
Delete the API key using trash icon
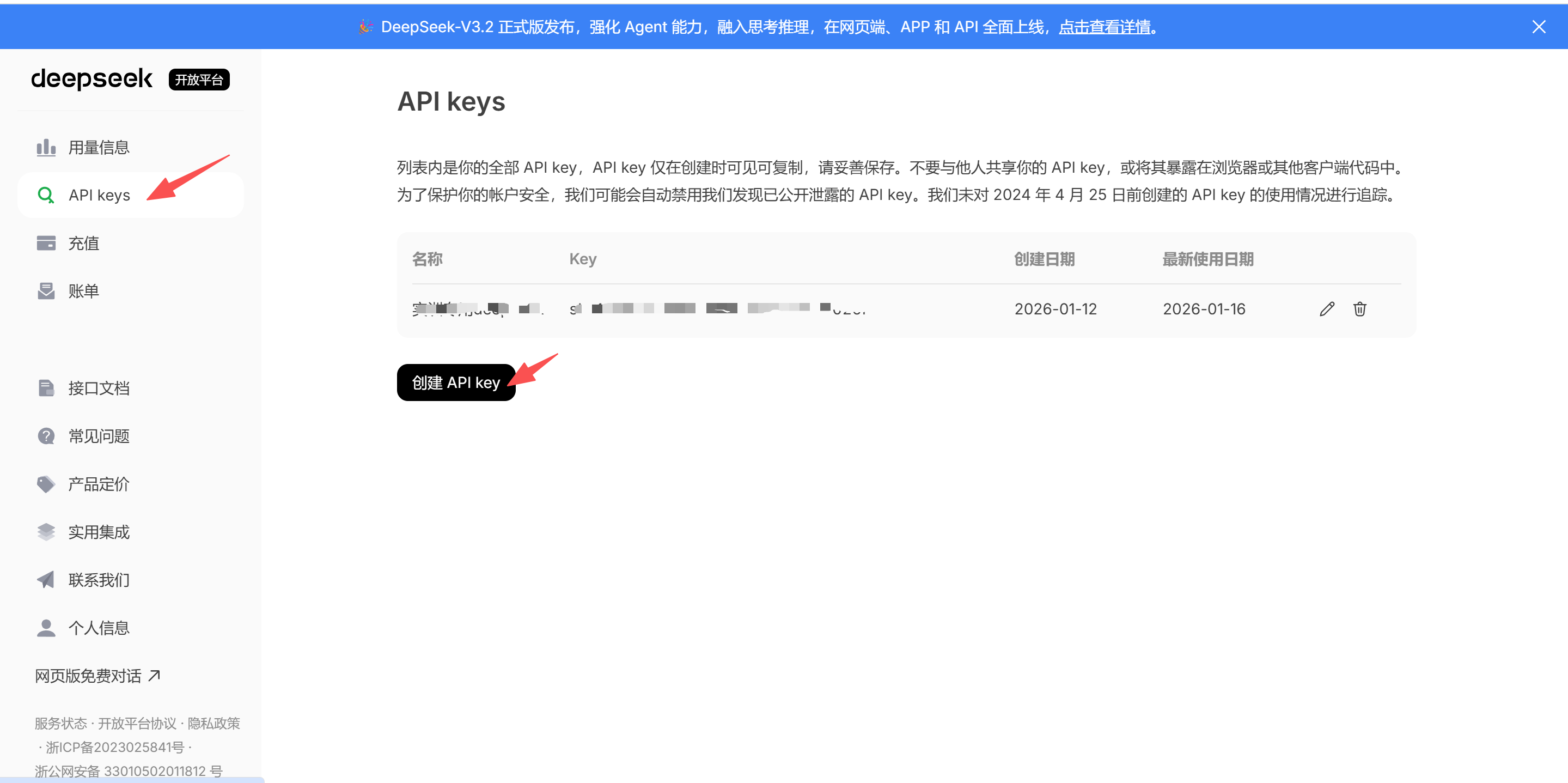1360,309
